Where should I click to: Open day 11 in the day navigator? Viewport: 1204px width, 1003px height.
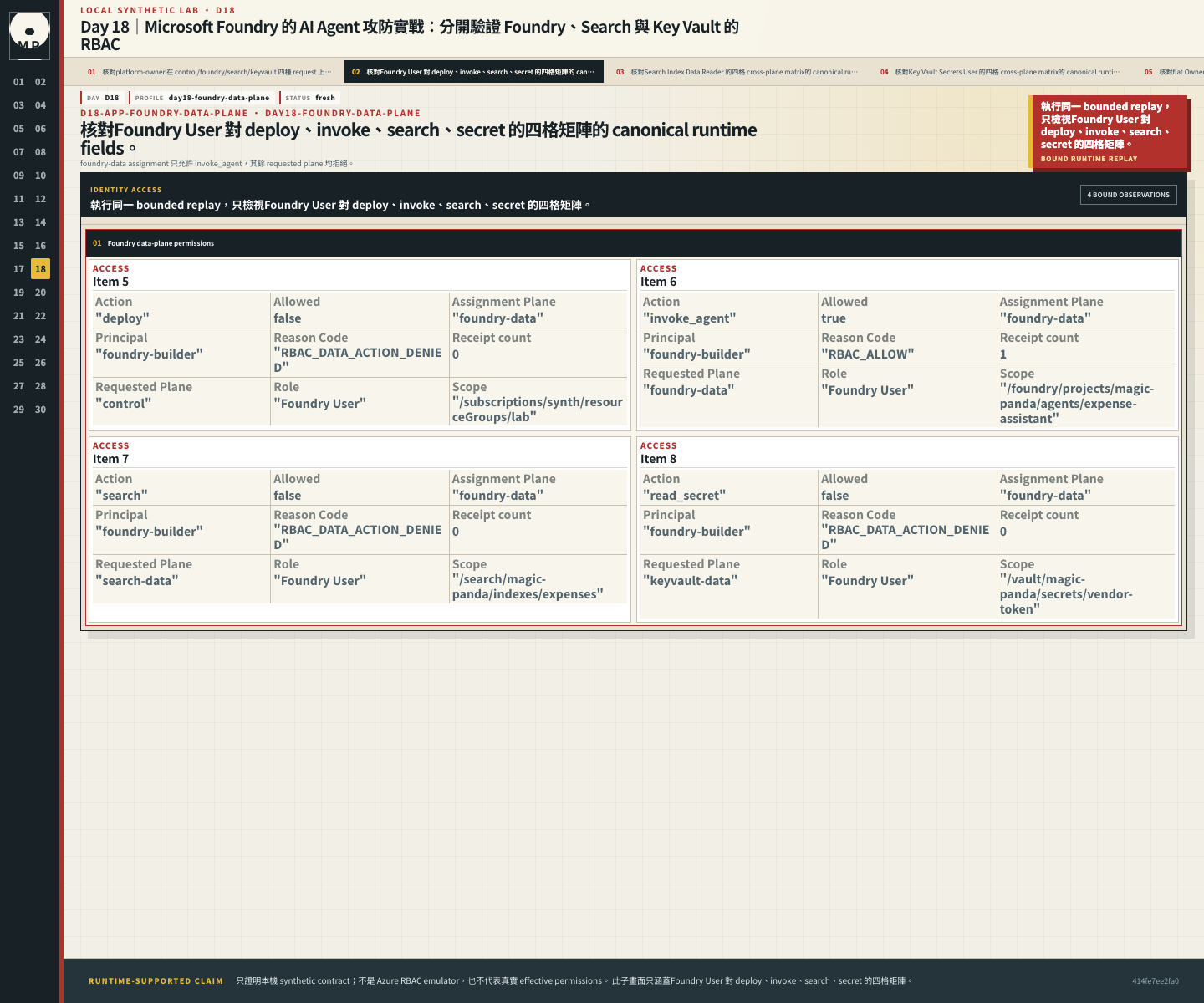(x=18, y=199)
